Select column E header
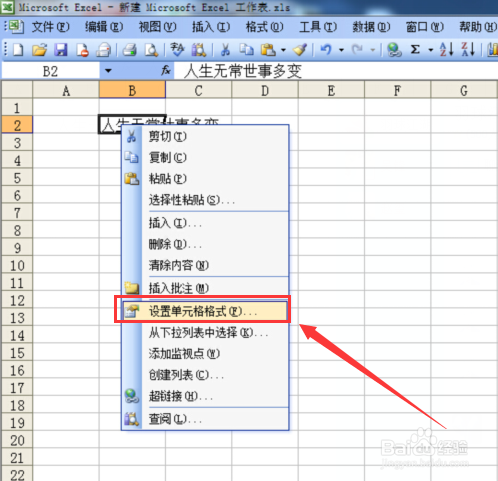Screen dimensions: 498x481 pos(331,90)
